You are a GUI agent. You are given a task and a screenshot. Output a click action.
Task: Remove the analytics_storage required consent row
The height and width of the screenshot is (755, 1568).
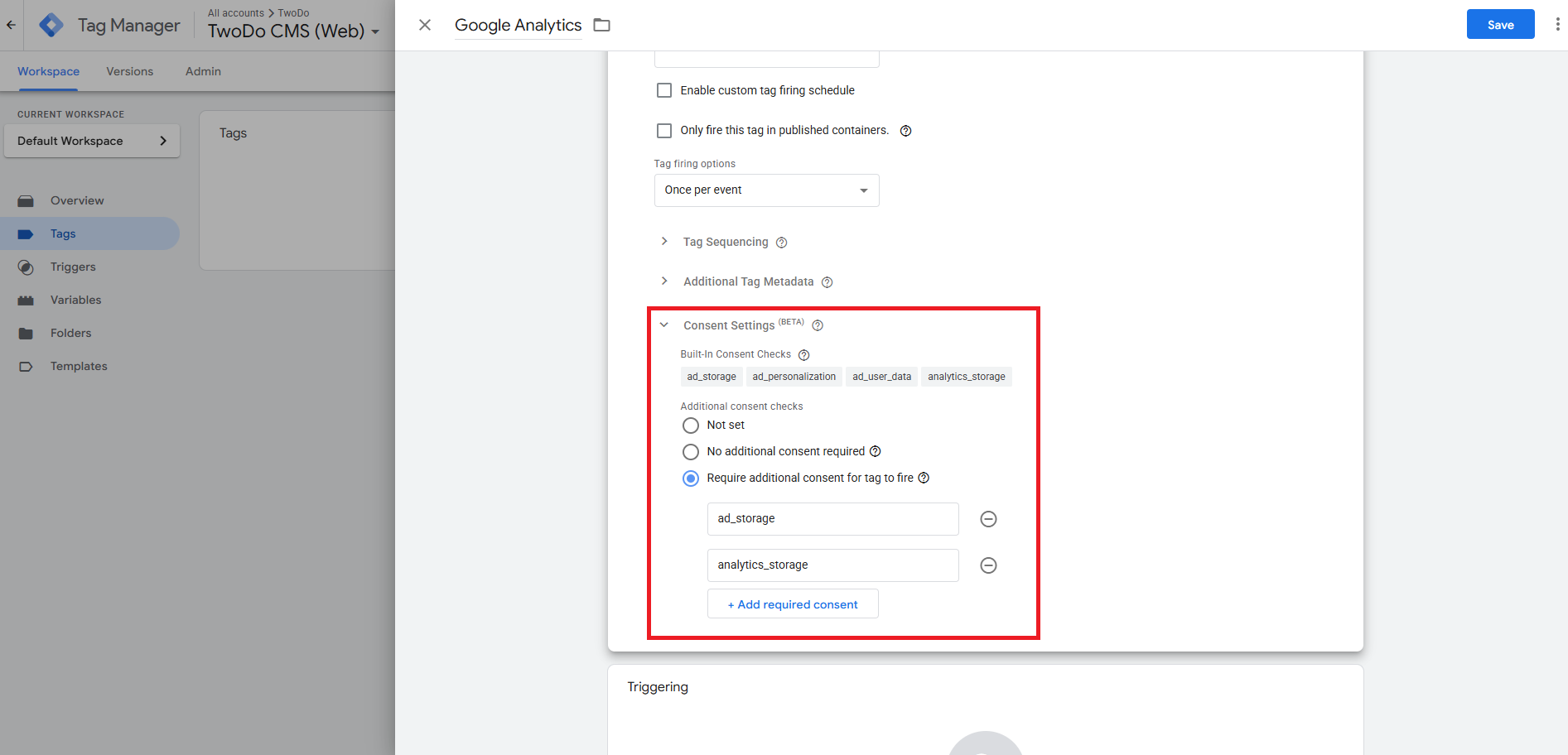(988, 565)
